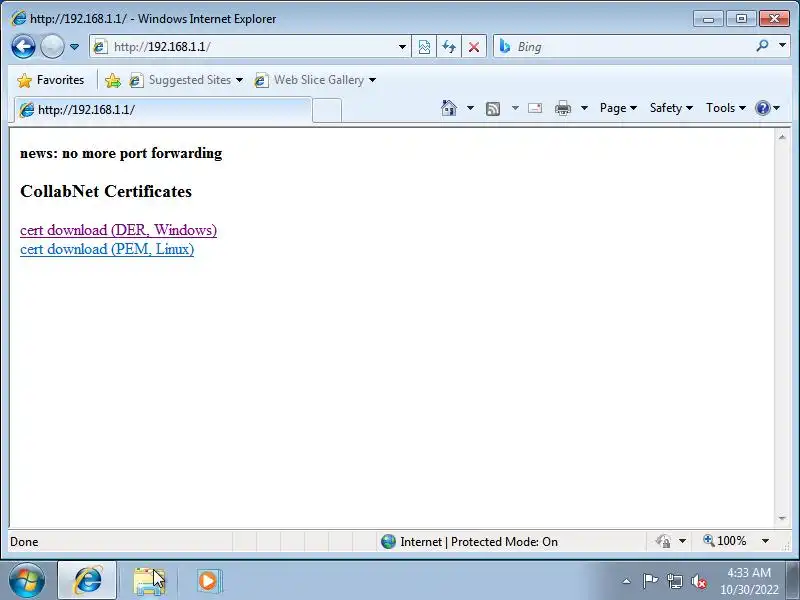Click the RSS Feeds icon

(493, 108)
